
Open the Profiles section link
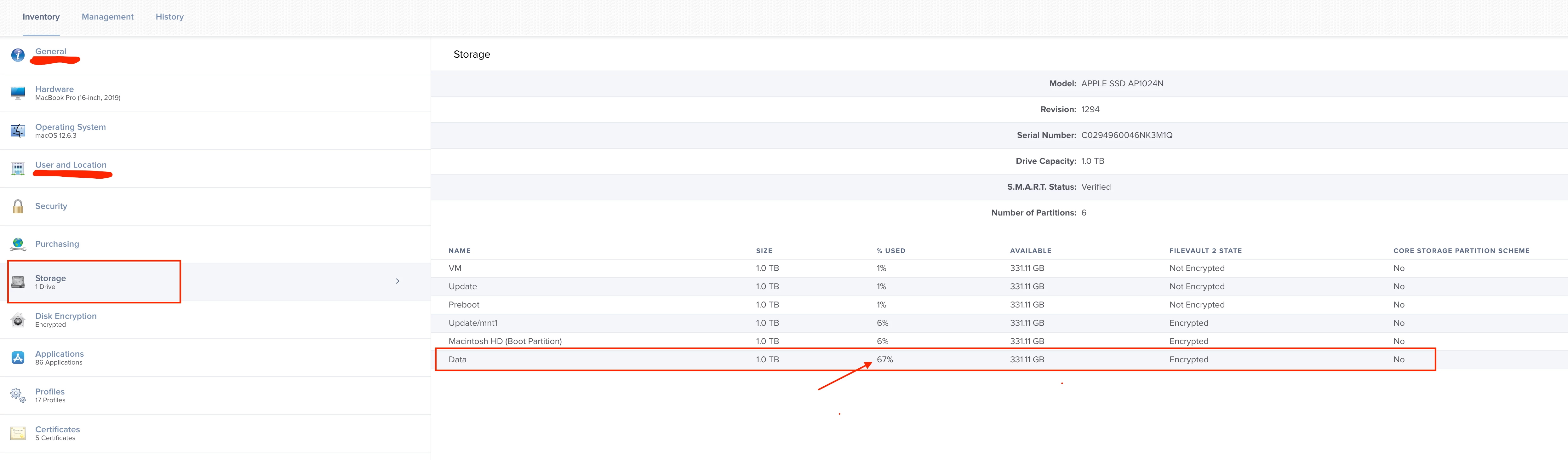(x=50, y=392)
